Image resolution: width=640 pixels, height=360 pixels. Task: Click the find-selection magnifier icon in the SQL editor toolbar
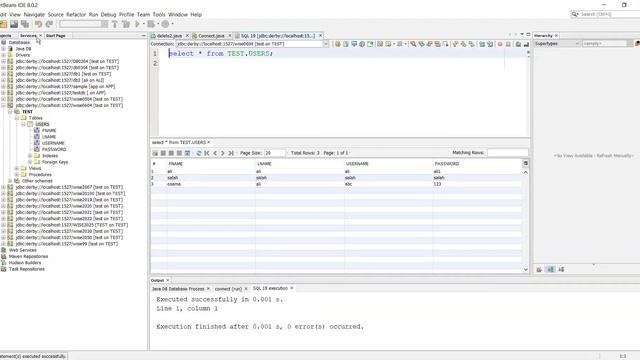[x=413, y=44]
